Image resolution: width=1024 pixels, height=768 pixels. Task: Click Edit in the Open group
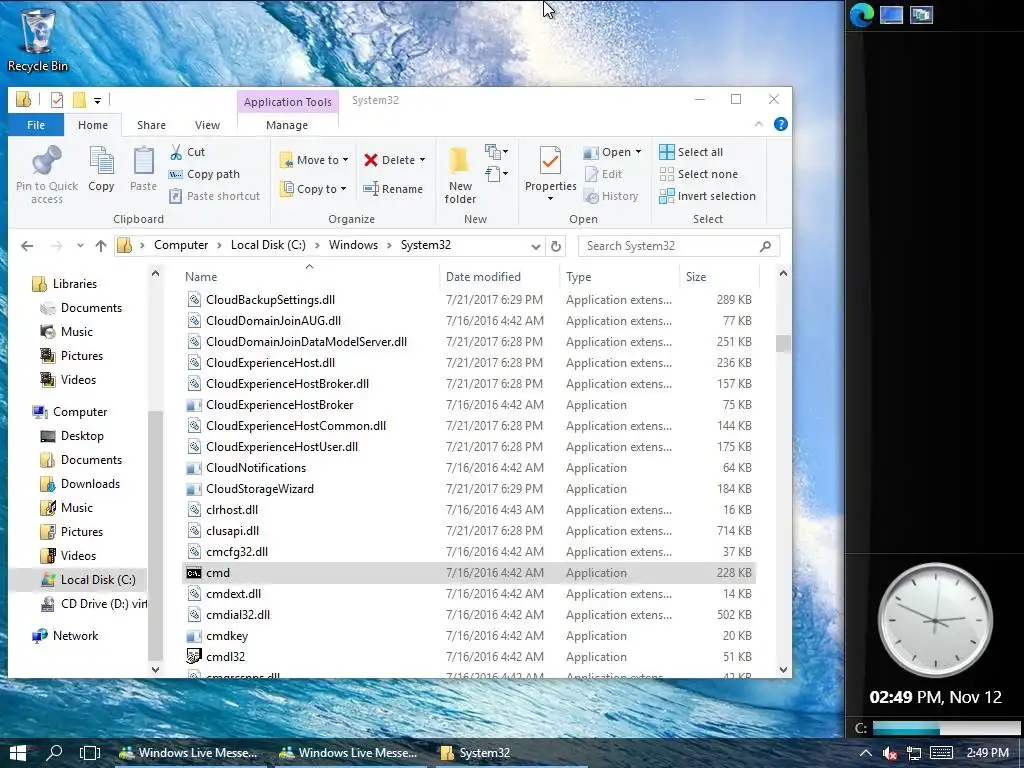(603, 174)
